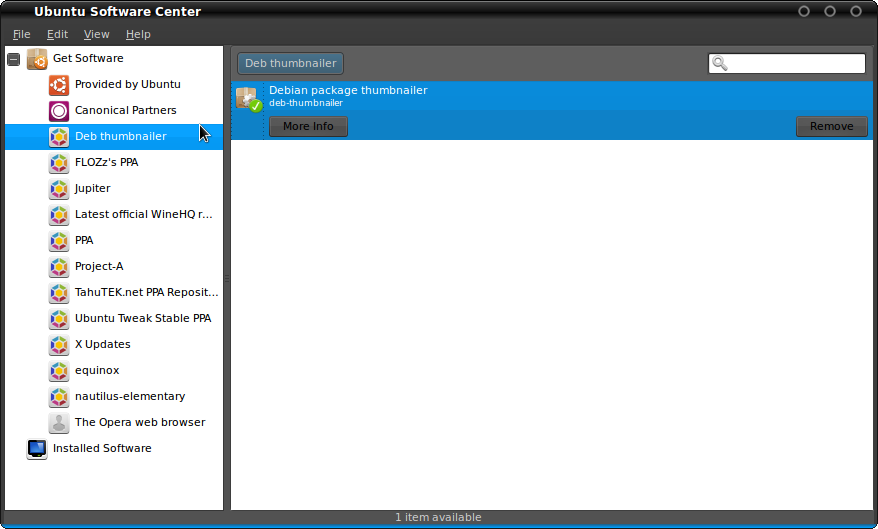Screen dimensions: 878x529
Task: Click the Debian package thumbnailer title
Action: click(348, 91)
